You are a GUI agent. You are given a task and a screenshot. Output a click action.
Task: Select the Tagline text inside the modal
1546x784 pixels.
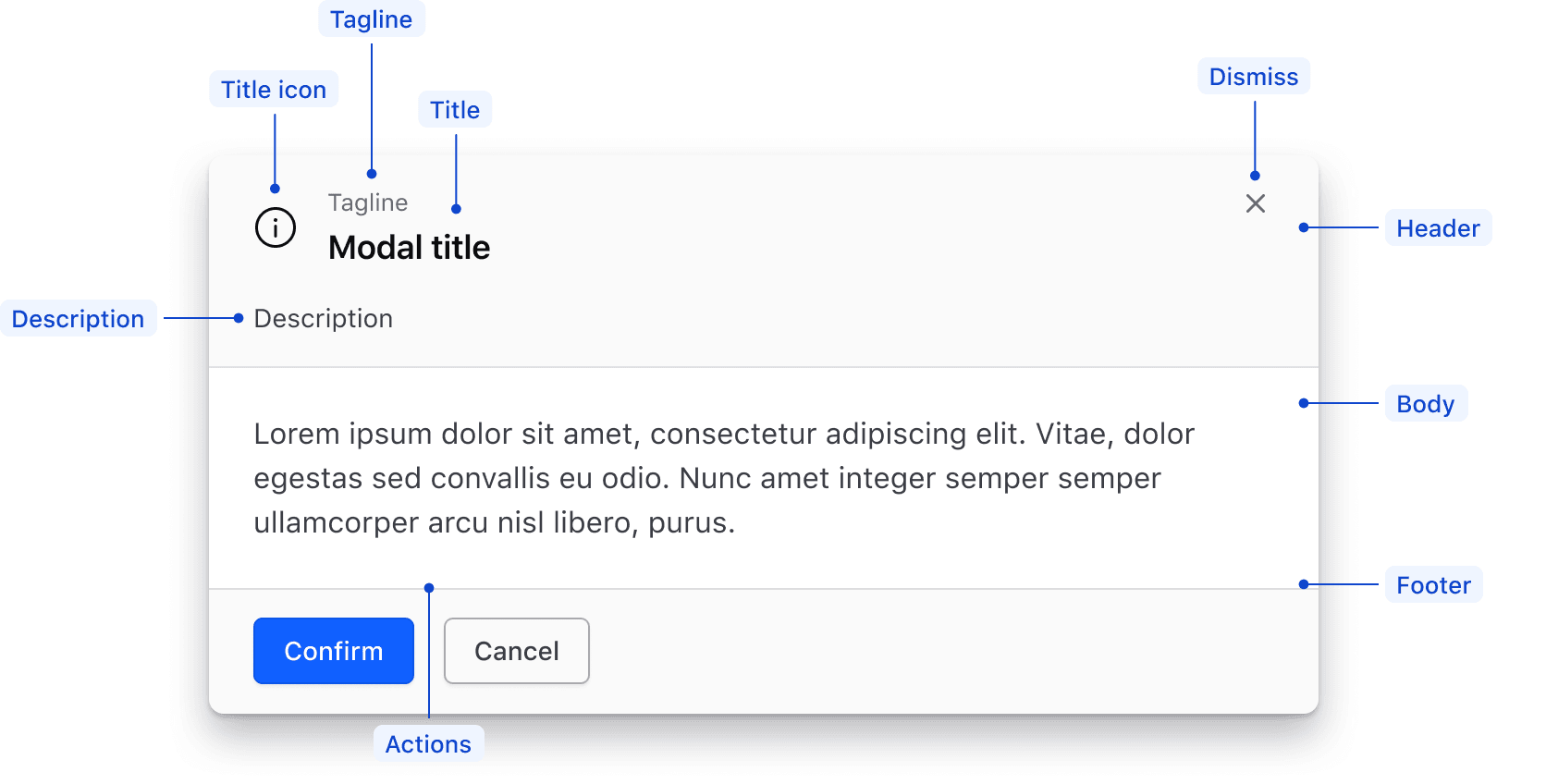pos(366,202)
